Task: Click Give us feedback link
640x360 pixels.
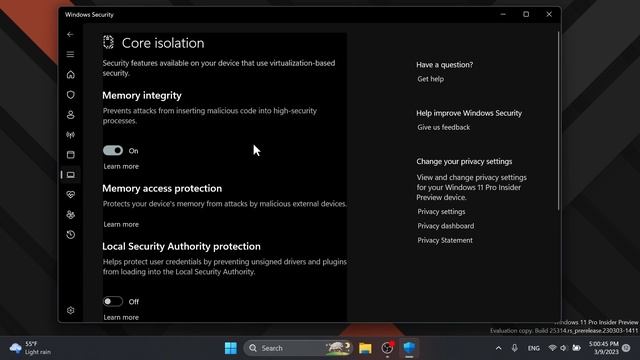Action: (443, 127)
